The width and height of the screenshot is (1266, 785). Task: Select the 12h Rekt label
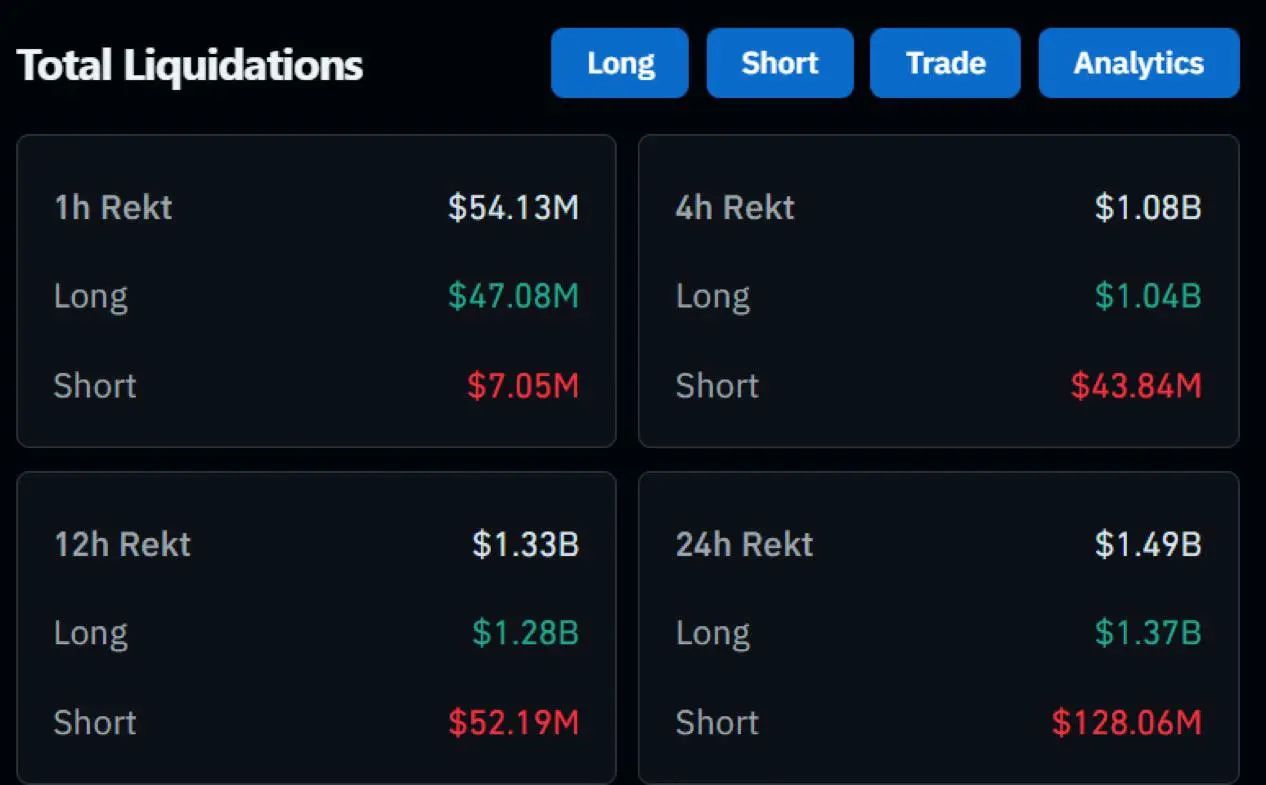[x=122, y=545]
